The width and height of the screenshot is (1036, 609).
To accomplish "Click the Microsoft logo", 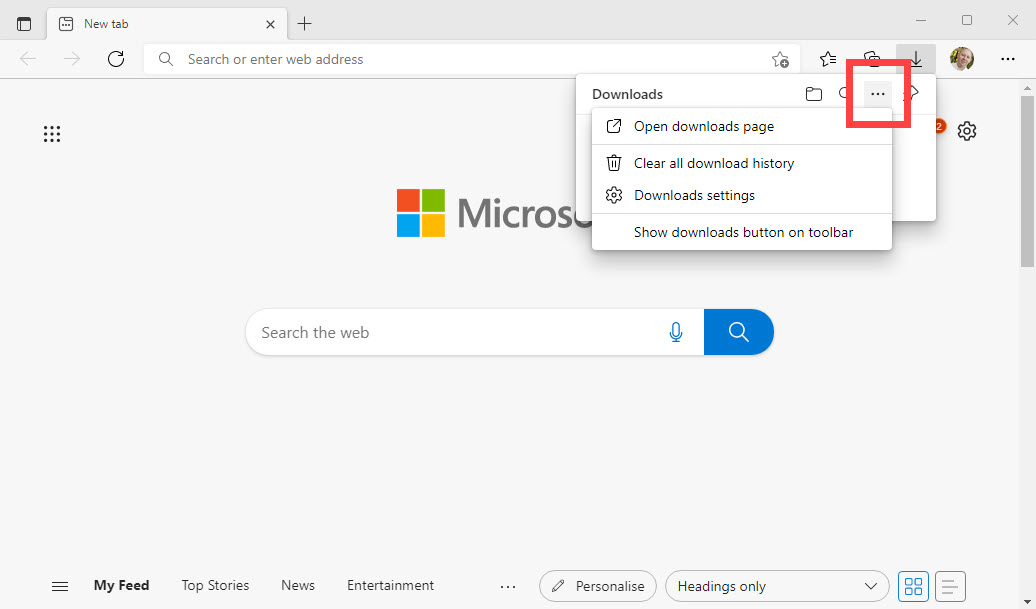I will click(492, 213).
